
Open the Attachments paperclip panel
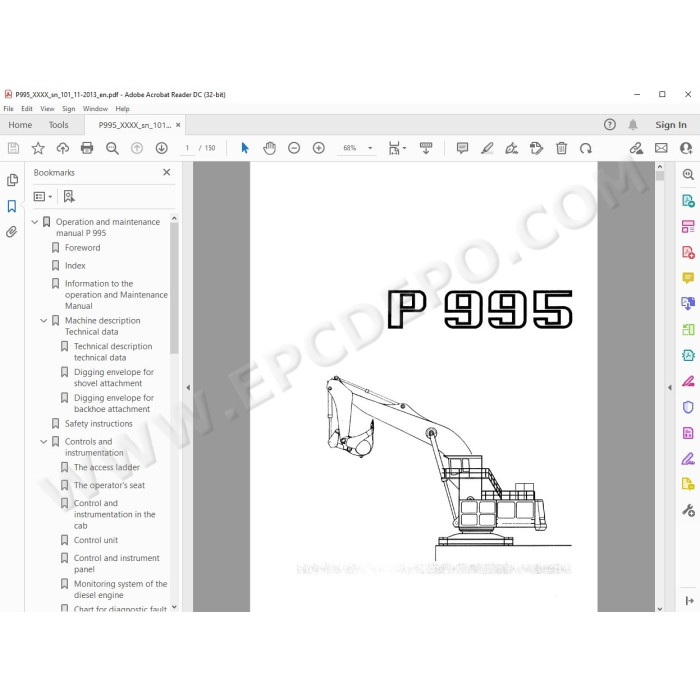(x=12, y=232)
